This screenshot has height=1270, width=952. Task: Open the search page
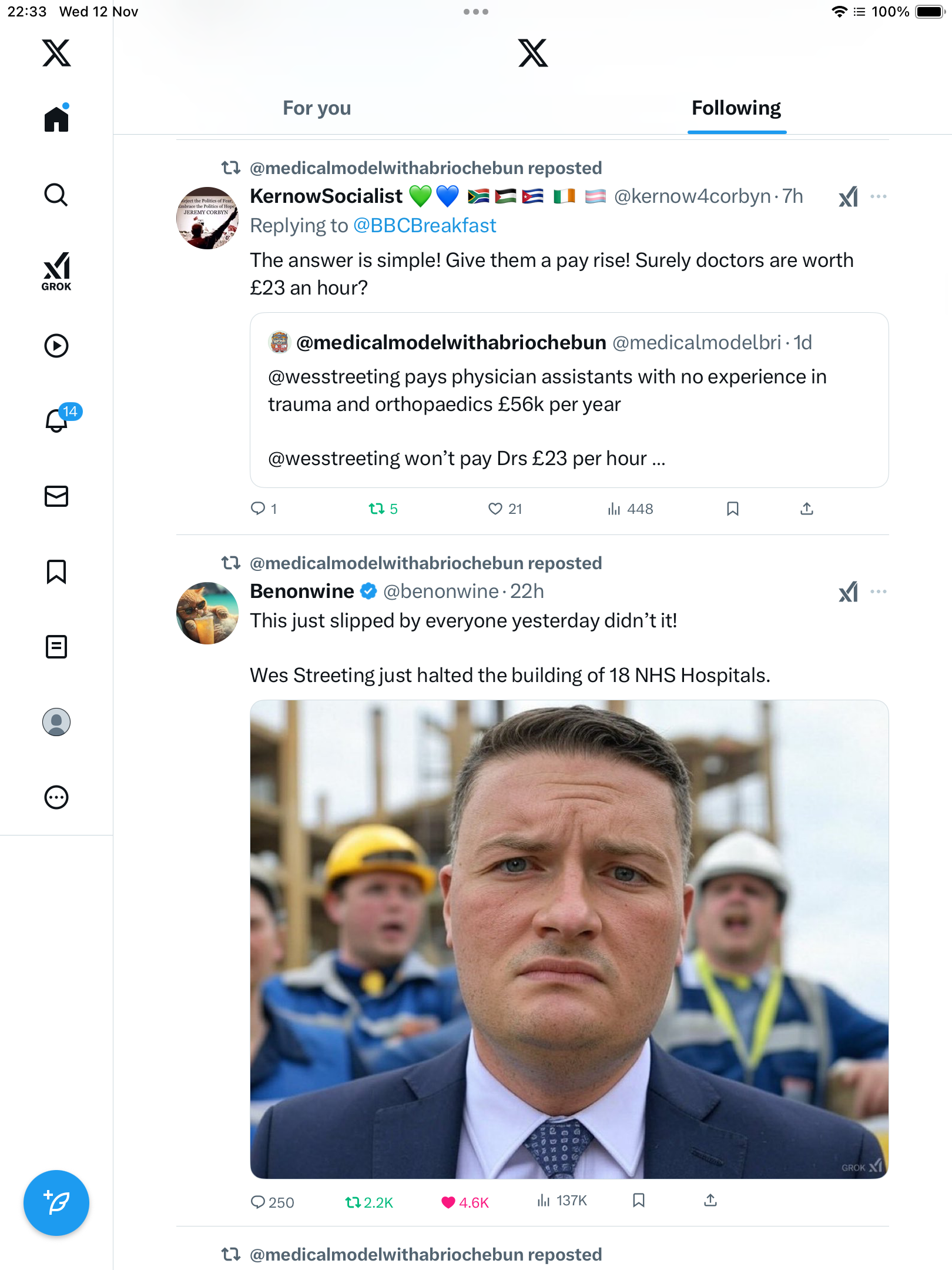(56, 195)
